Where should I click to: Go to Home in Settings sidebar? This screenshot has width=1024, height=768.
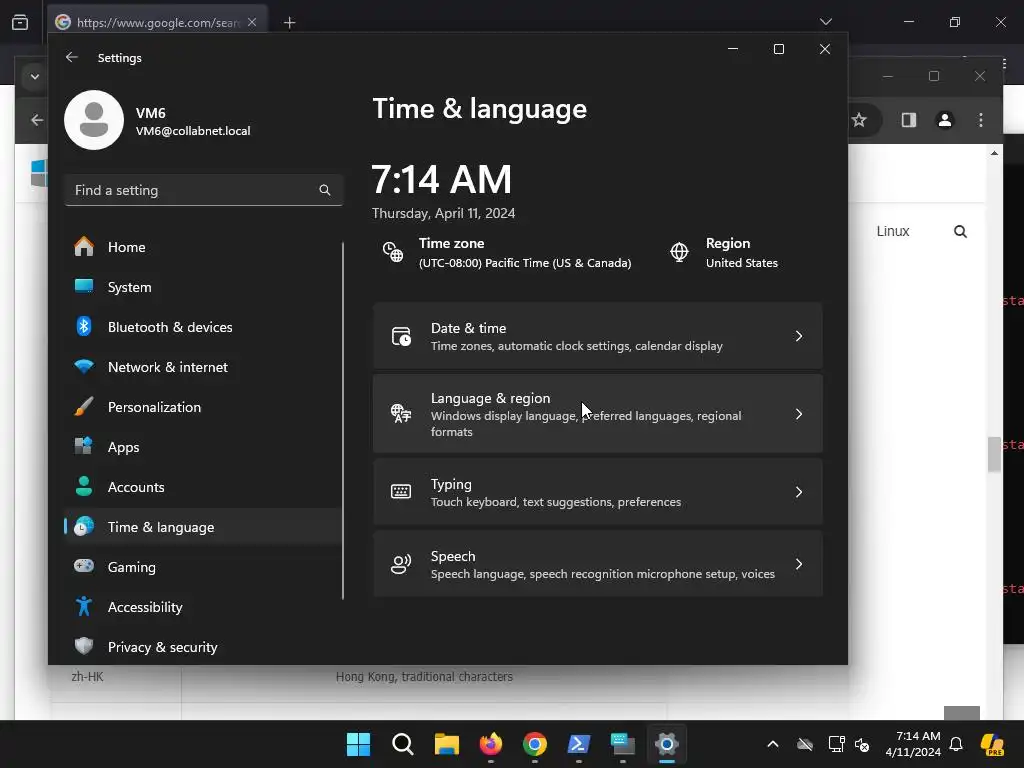[202, 247]
